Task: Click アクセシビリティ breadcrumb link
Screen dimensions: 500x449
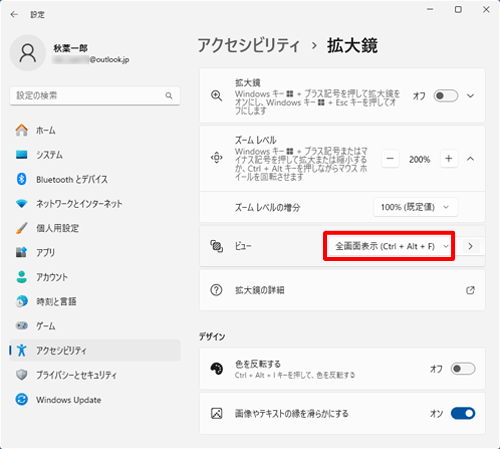Action: [x=249, y=45]
